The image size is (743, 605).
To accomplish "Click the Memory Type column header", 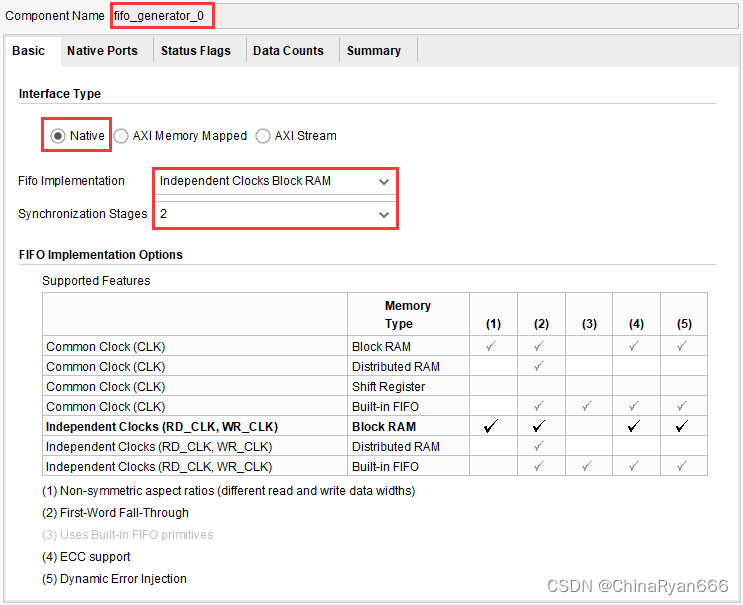I will [408, 315].
